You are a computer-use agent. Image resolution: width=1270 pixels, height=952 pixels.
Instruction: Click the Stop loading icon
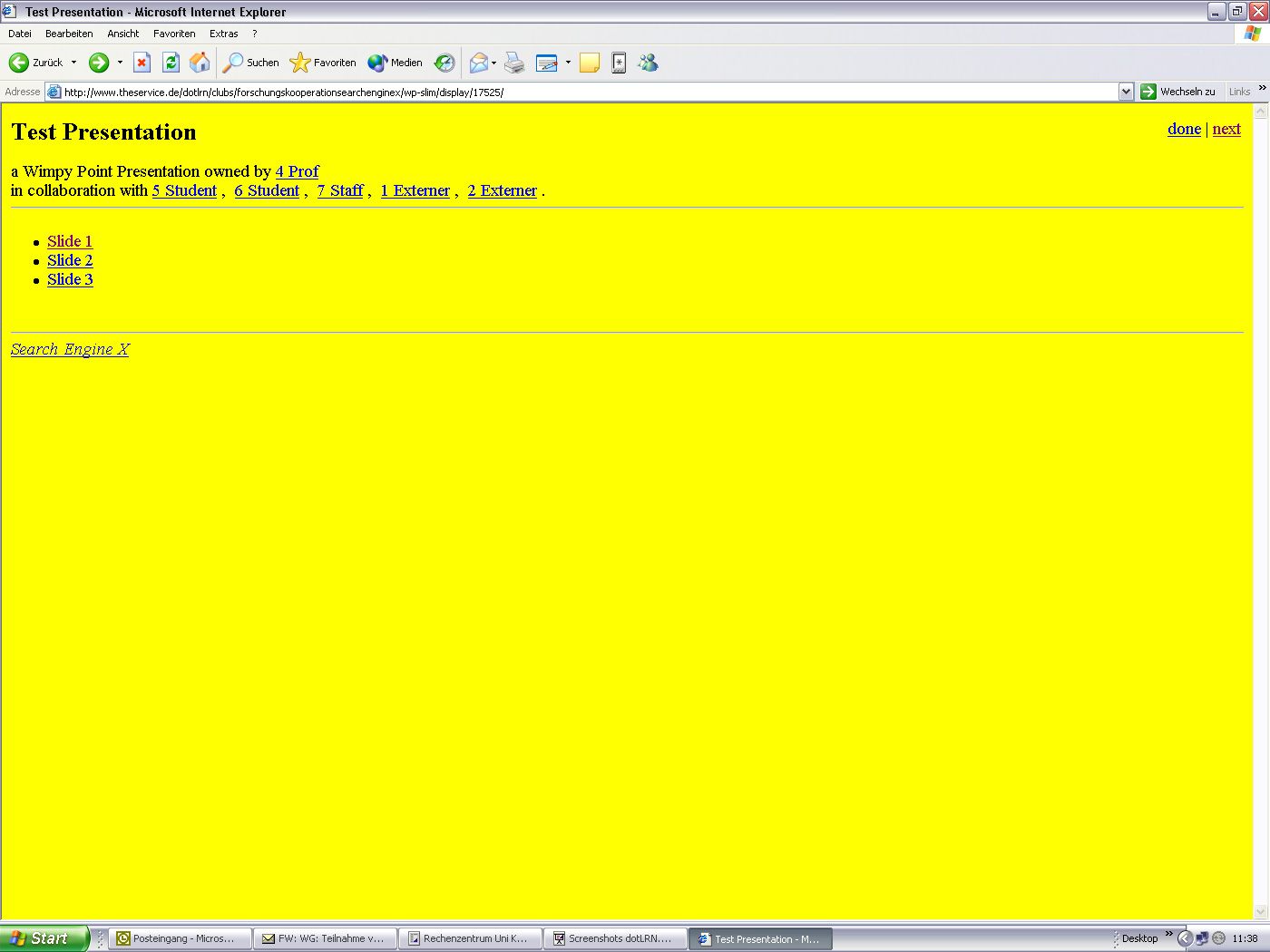tap(142, 63)
